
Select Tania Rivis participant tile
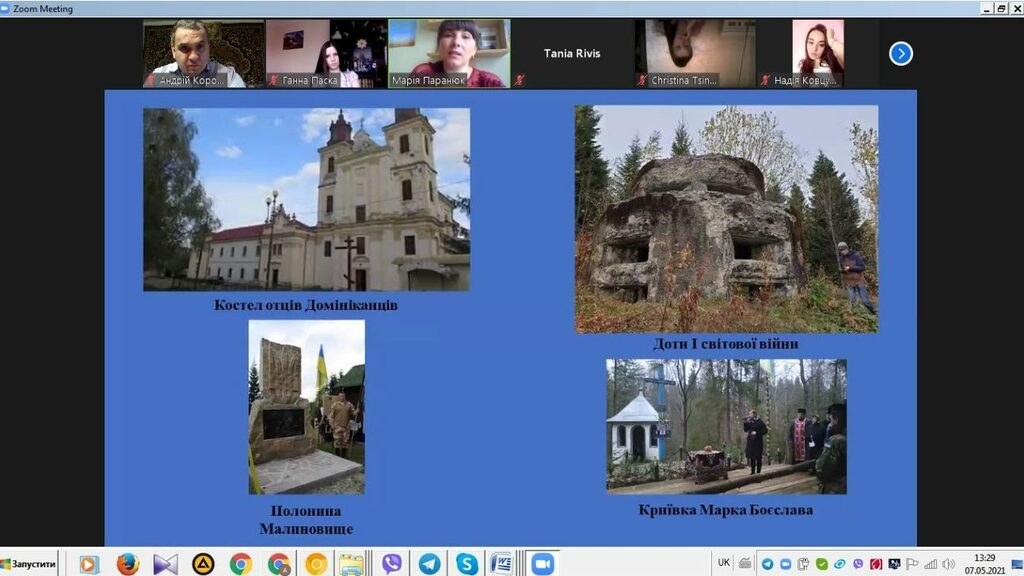point(572,53)
